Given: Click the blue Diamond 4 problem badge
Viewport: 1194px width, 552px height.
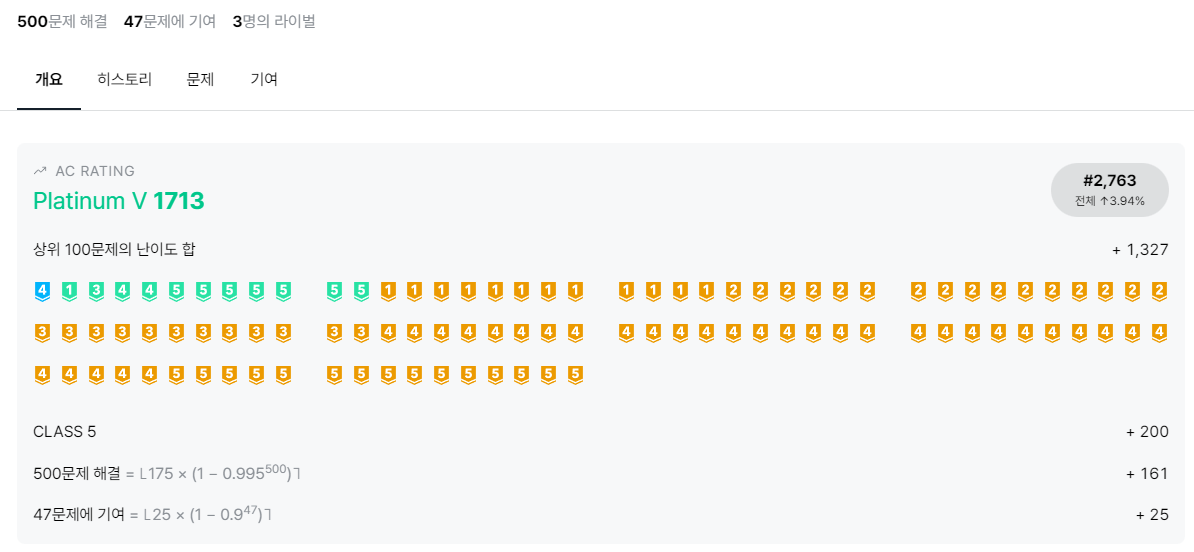Looking at the screenshot, I should 42,291.
